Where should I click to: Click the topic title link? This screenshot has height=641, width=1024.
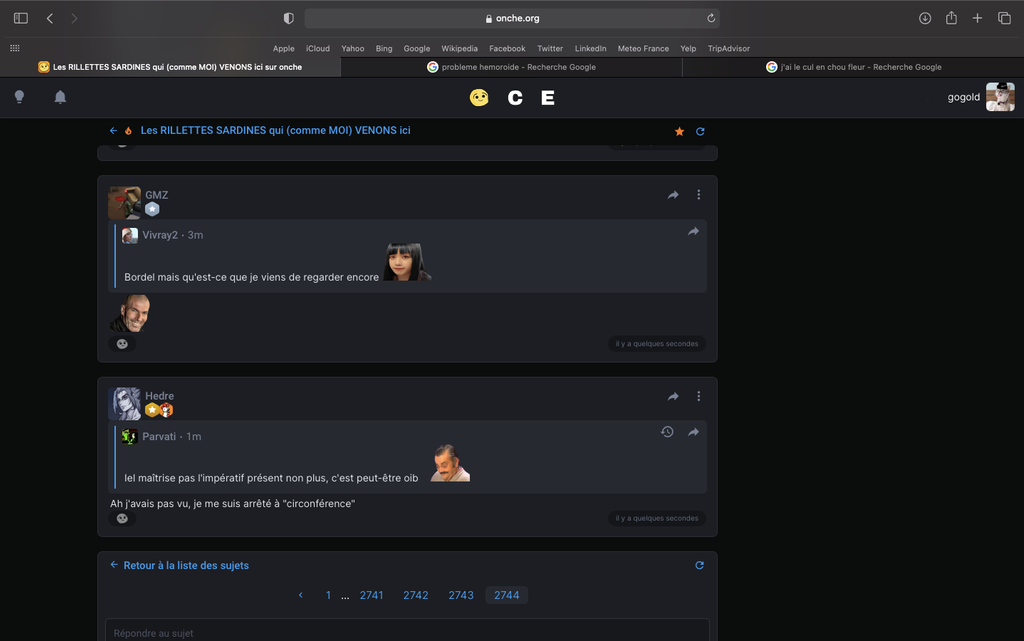(276, 131)
